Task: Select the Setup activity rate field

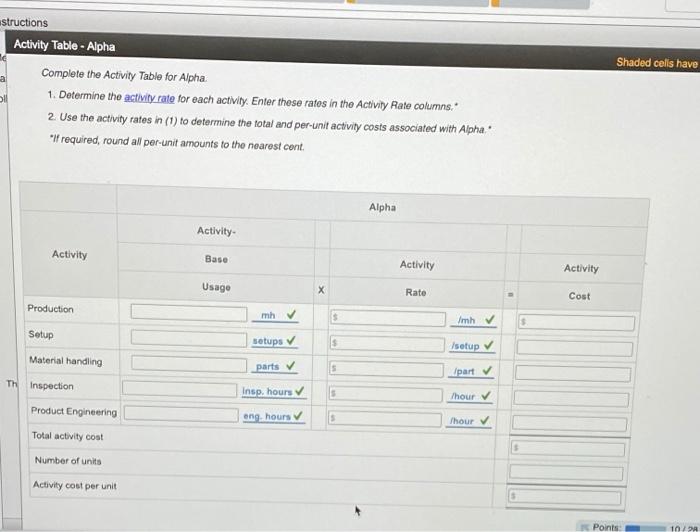Action: 387,344
